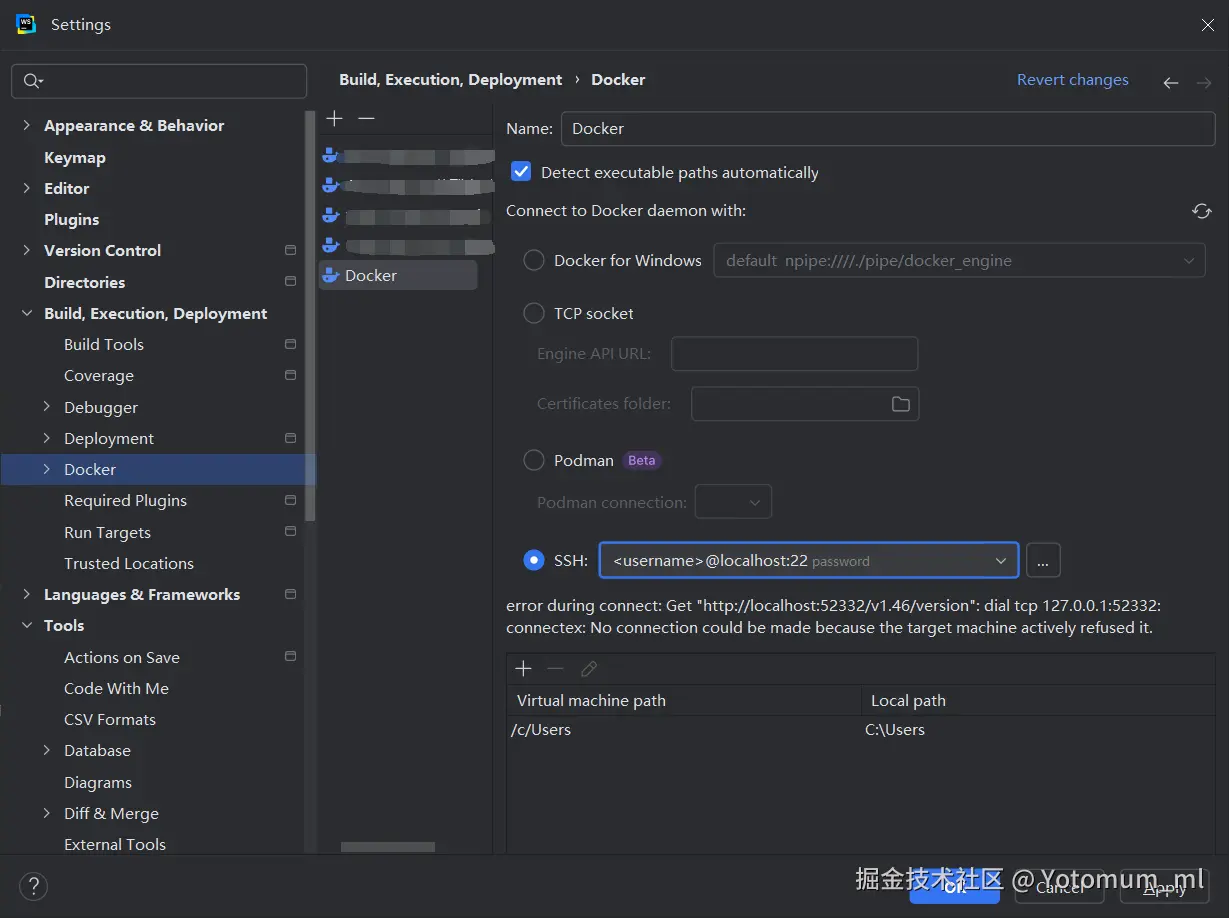This screenshot has height=918, width=1229.
Task: Add a new Docker connection with plus icon
Action: coord(335,118)
